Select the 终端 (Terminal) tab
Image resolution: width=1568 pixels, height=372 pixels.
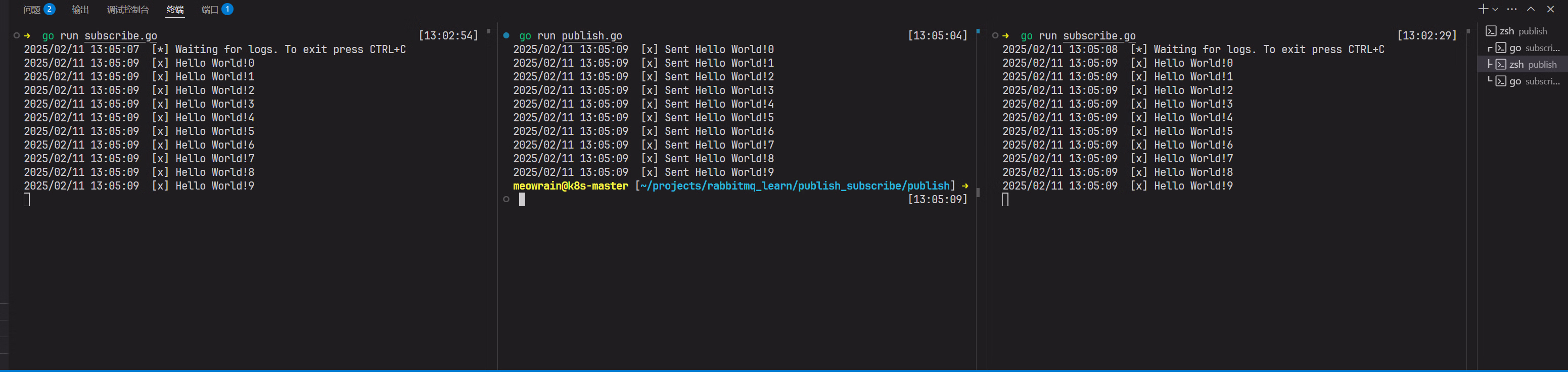tap(175, 10)
